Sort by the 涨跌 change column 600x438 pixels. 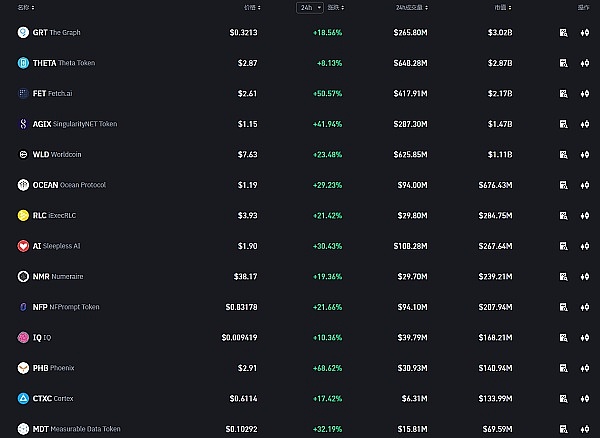pyautogui.click(x=334, y=7)
